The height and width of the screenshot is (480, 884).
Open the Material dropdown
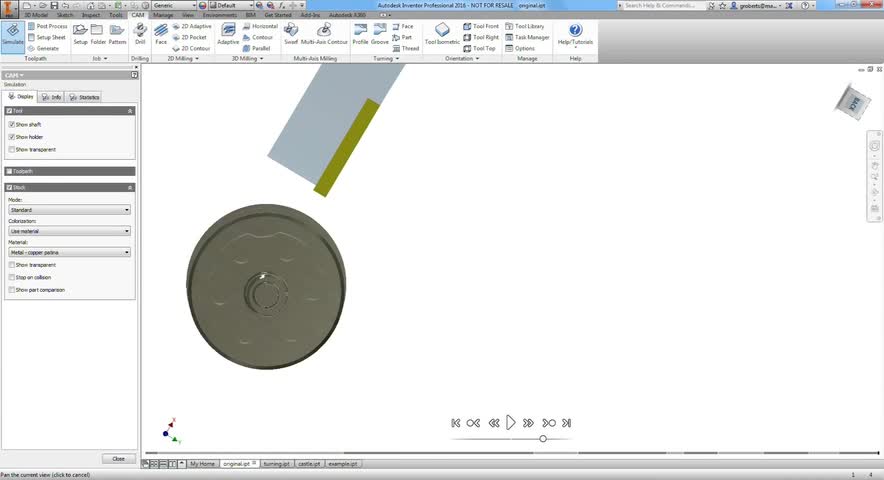[x=69, y=252]
